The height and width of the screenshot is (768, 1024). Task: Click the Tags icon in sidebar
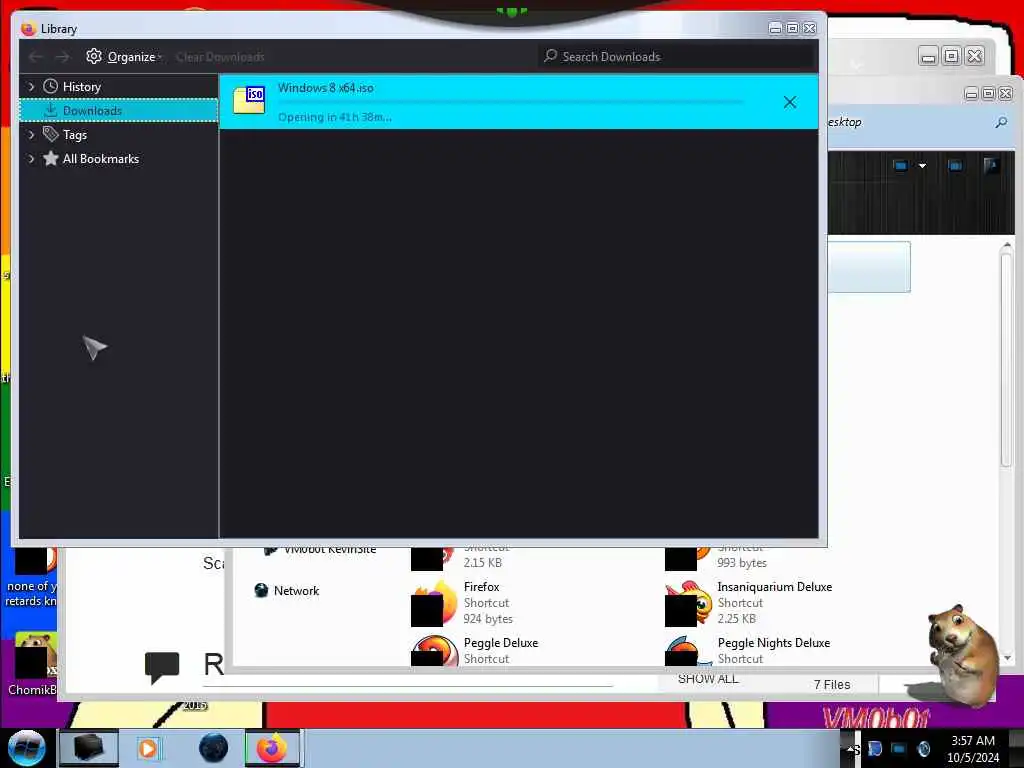(50, 135)
